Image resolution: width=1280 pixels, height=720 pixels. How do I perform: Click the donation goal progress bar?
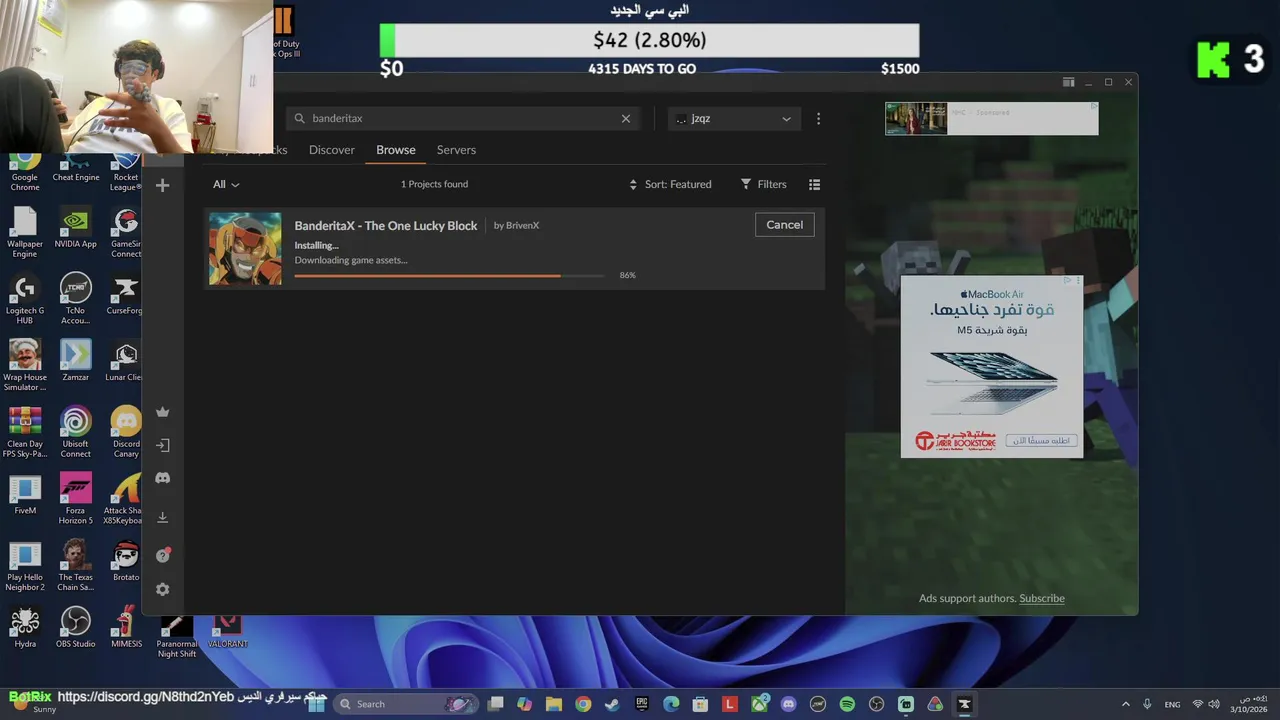tap(649, 40)
